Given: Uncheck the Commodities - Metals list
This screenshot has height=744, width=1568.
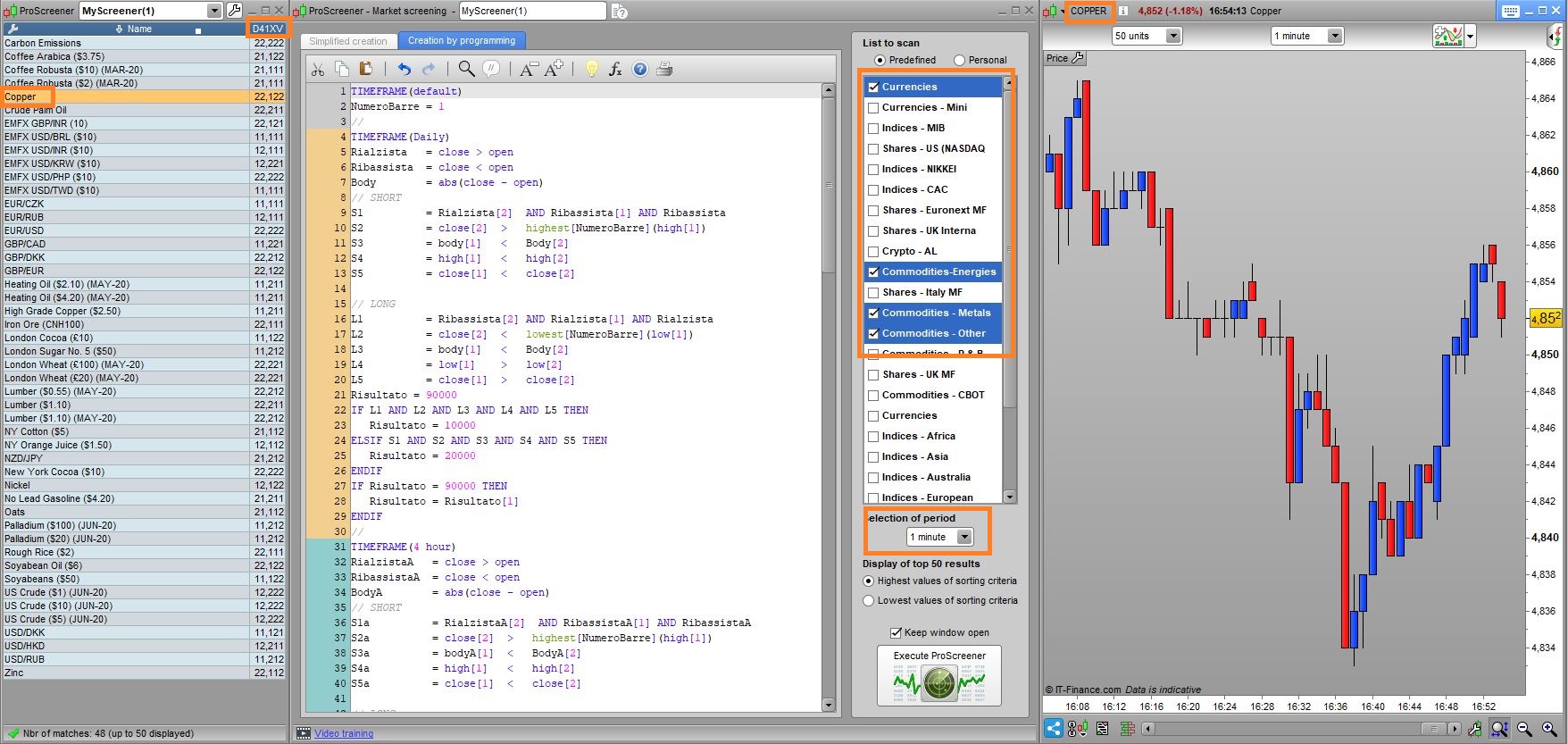Looking at the screenshot, I should coord(873,313).
